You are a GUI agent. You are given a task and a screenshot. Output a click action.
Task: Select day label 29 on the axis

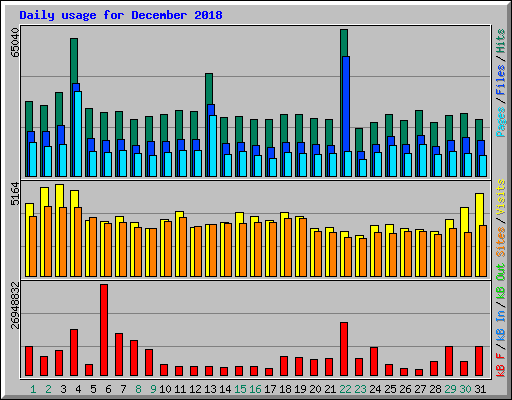(x=450, y=389)
